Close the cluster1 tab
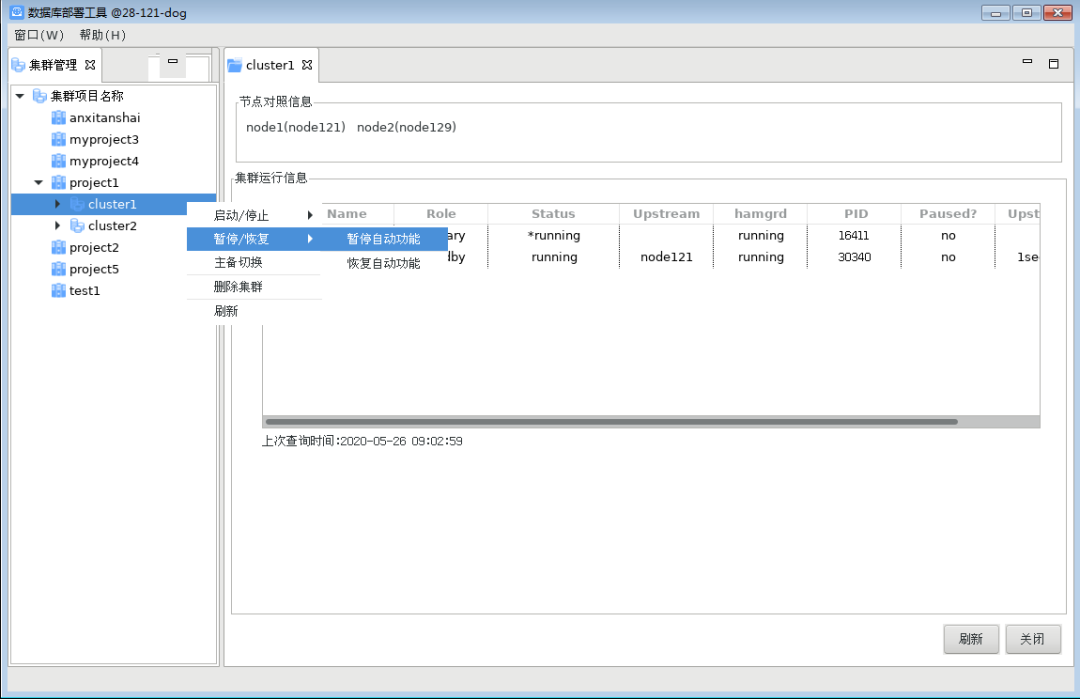 pyautogui.click(x=307, y=65)
